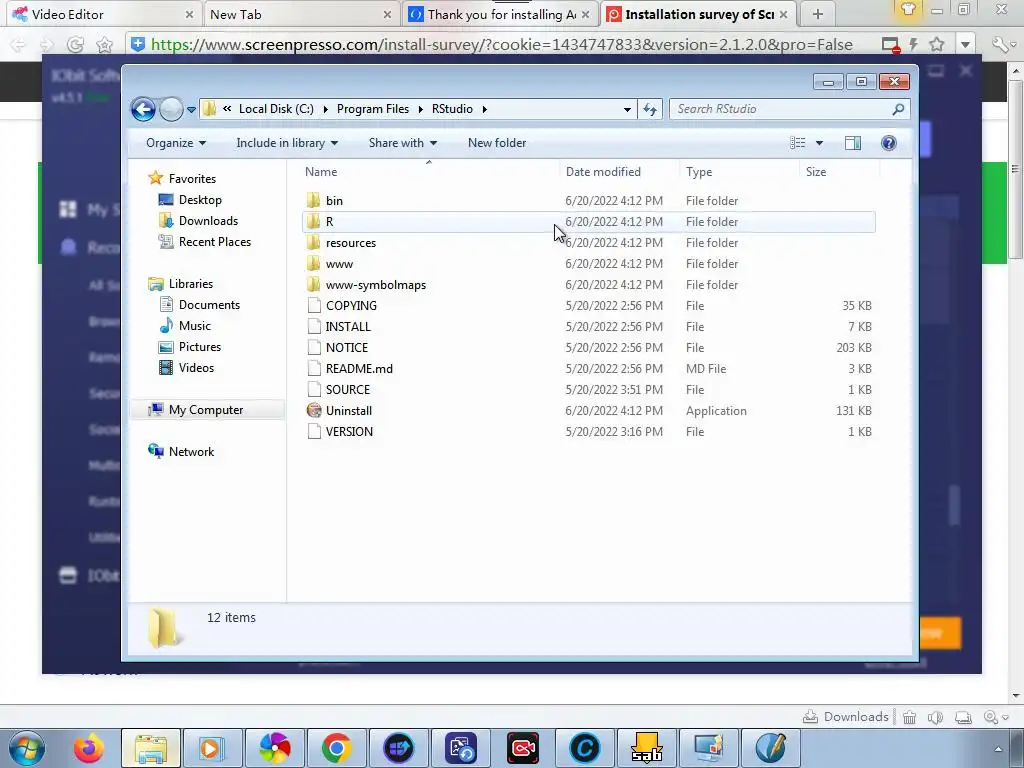Select Program Files in breadcrumb
The width and height of the screenshot is (1024, 768).
click(x=373, y=109)
